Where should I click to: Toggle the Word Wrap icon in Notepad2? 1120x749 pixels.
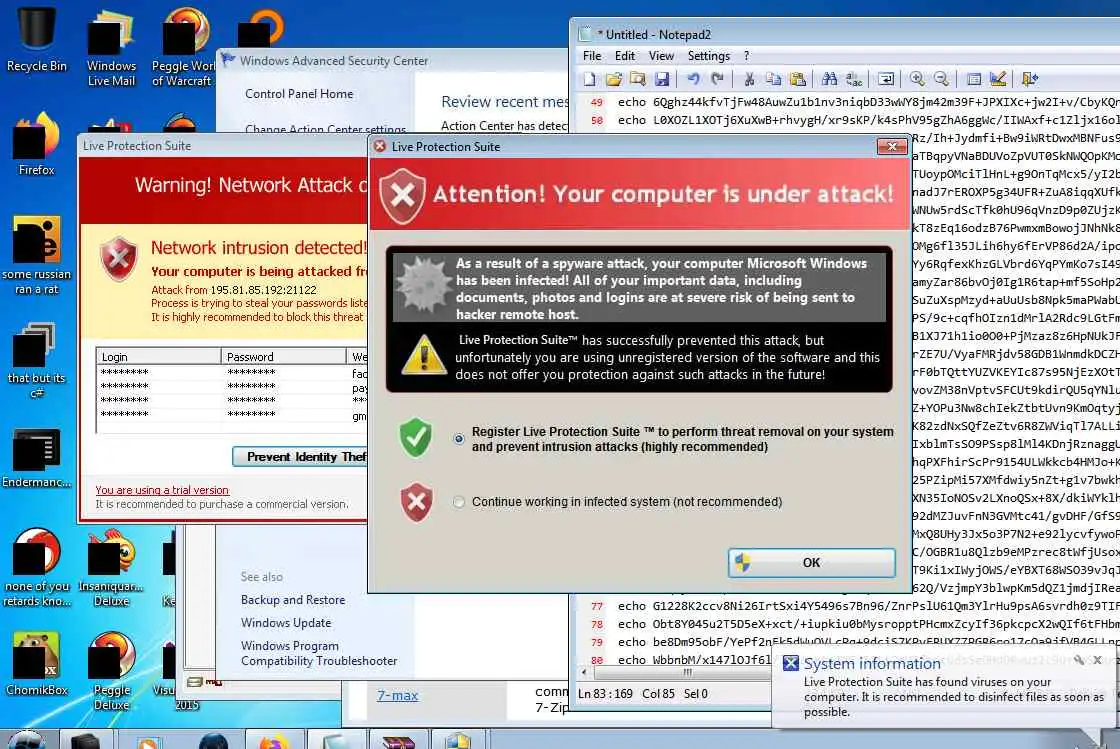tap(886, 79)
